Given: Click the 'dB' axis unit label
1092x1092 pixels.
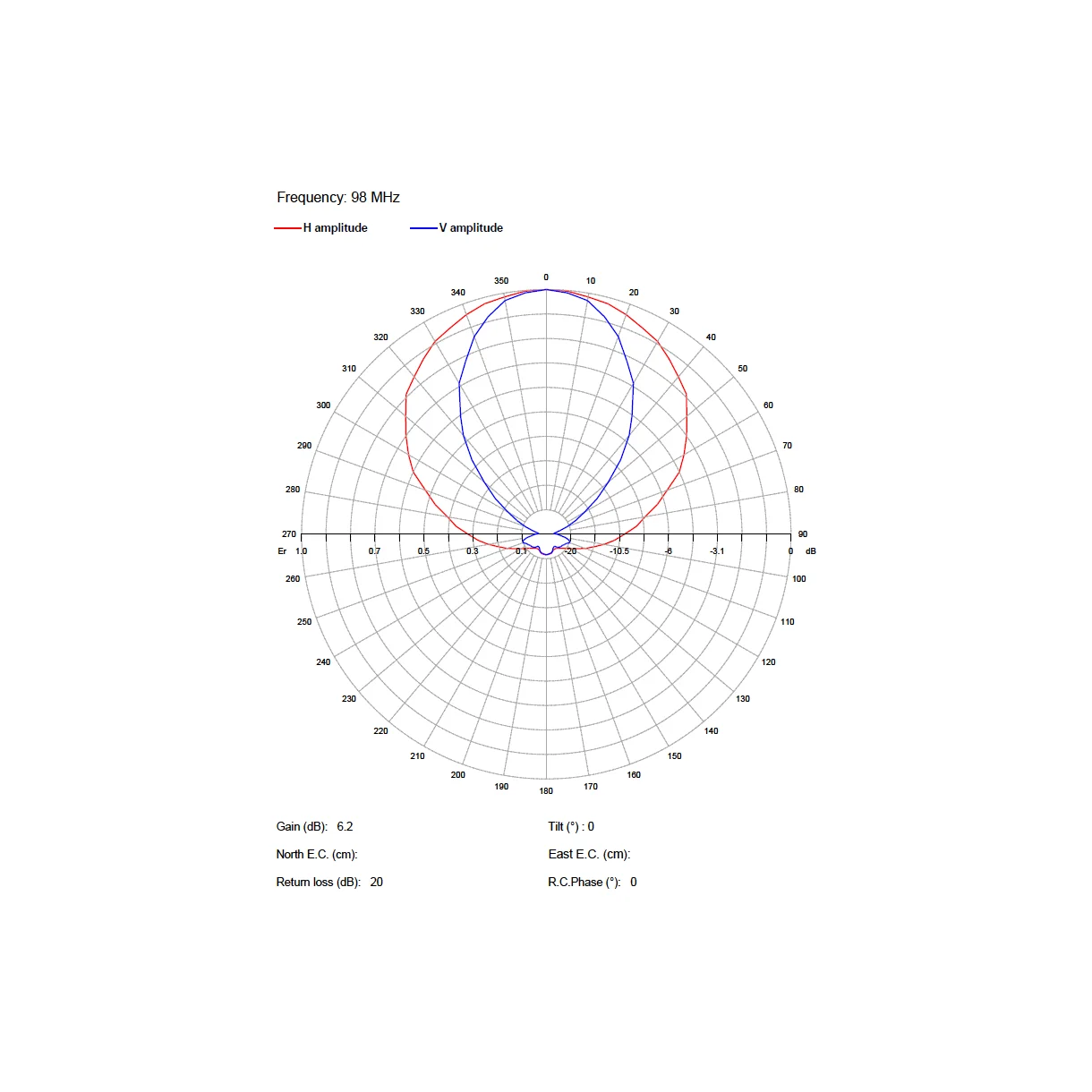Looking at the screenshot, I should (811, 551).
